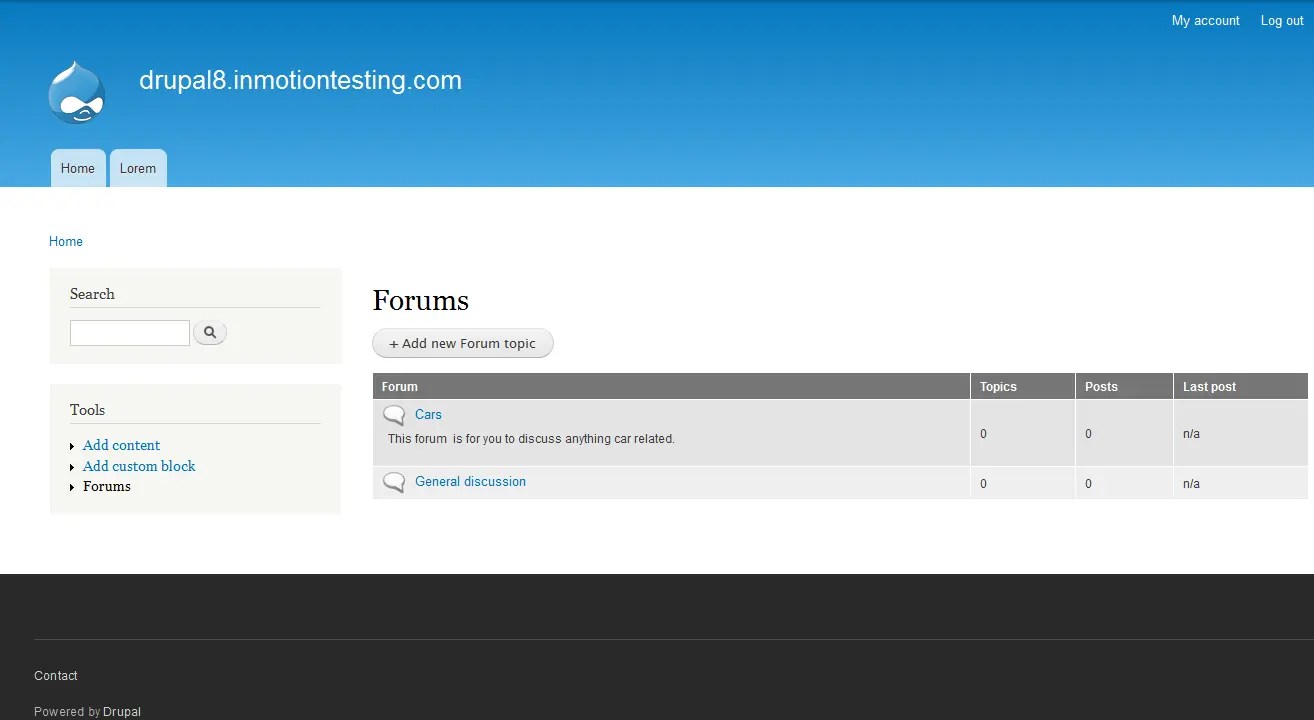Screen dimensions: 1314x720
Task: Select Forums in the Tools menu
Action: [x=107, y=486]
